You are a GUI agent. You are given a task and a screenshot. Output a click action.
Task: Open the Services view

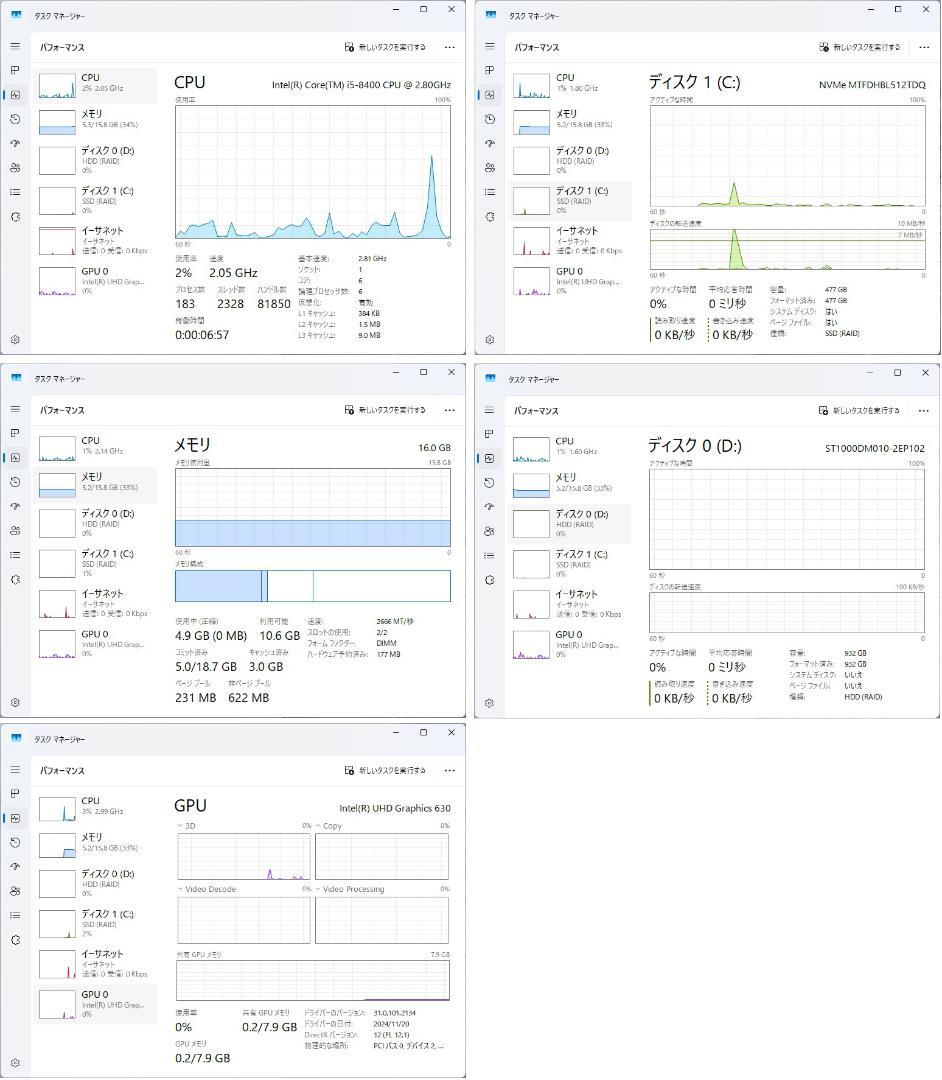[15, 217]
